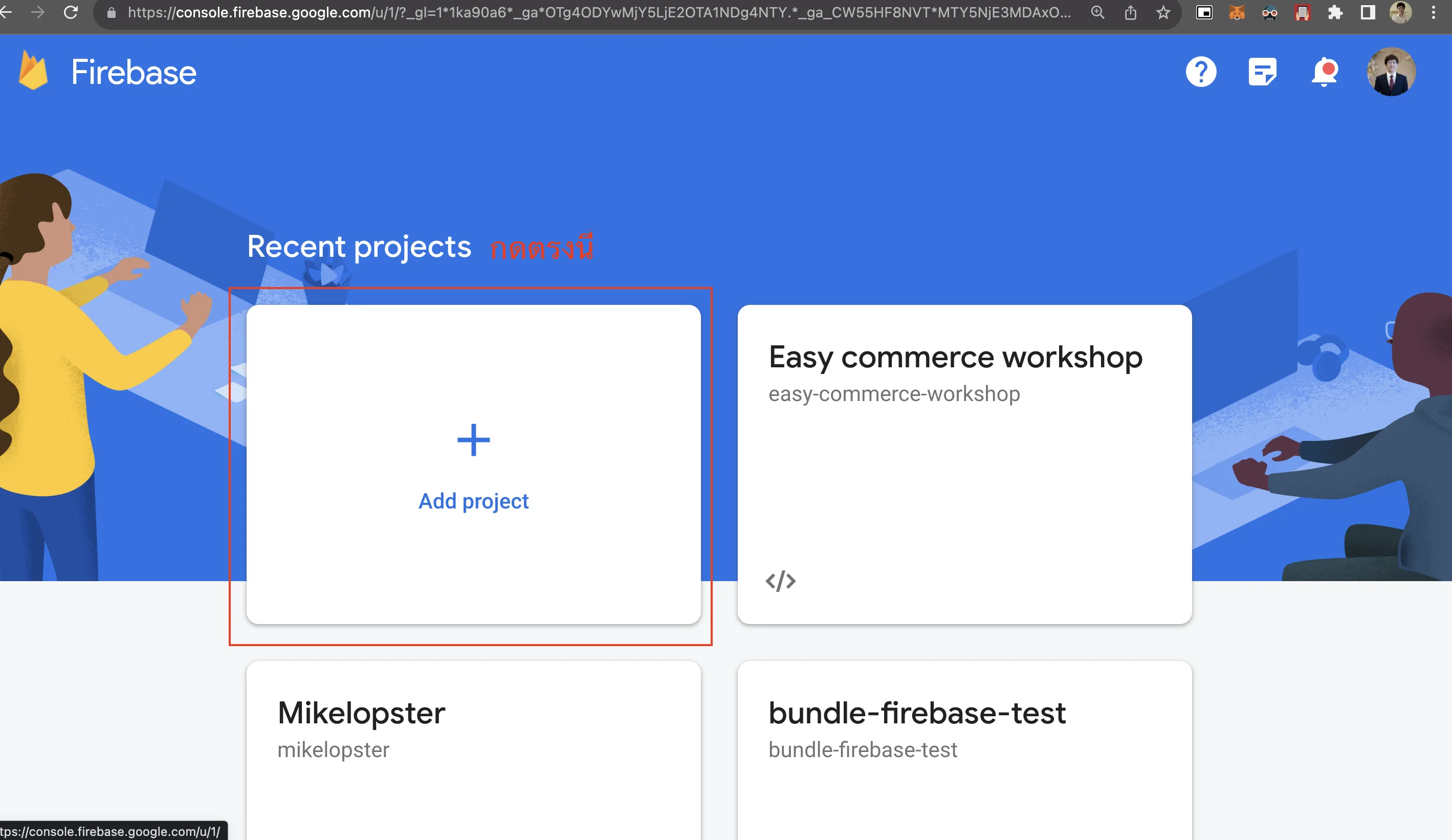The width and height of the screenshot is (1452, 840).
Task: Open the Chrome three-dot menu
Action: coord(1433,13)
